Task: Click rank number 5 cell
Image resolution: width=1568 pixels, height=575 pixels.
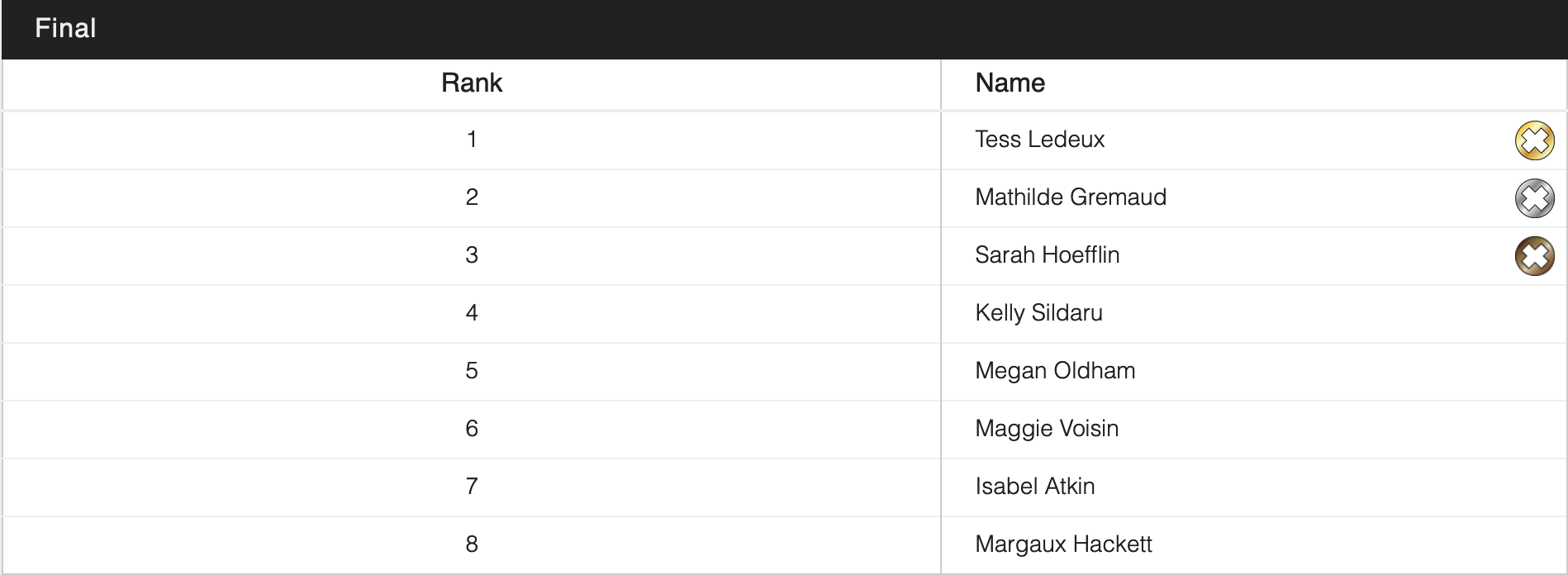Action: [472, 371]
